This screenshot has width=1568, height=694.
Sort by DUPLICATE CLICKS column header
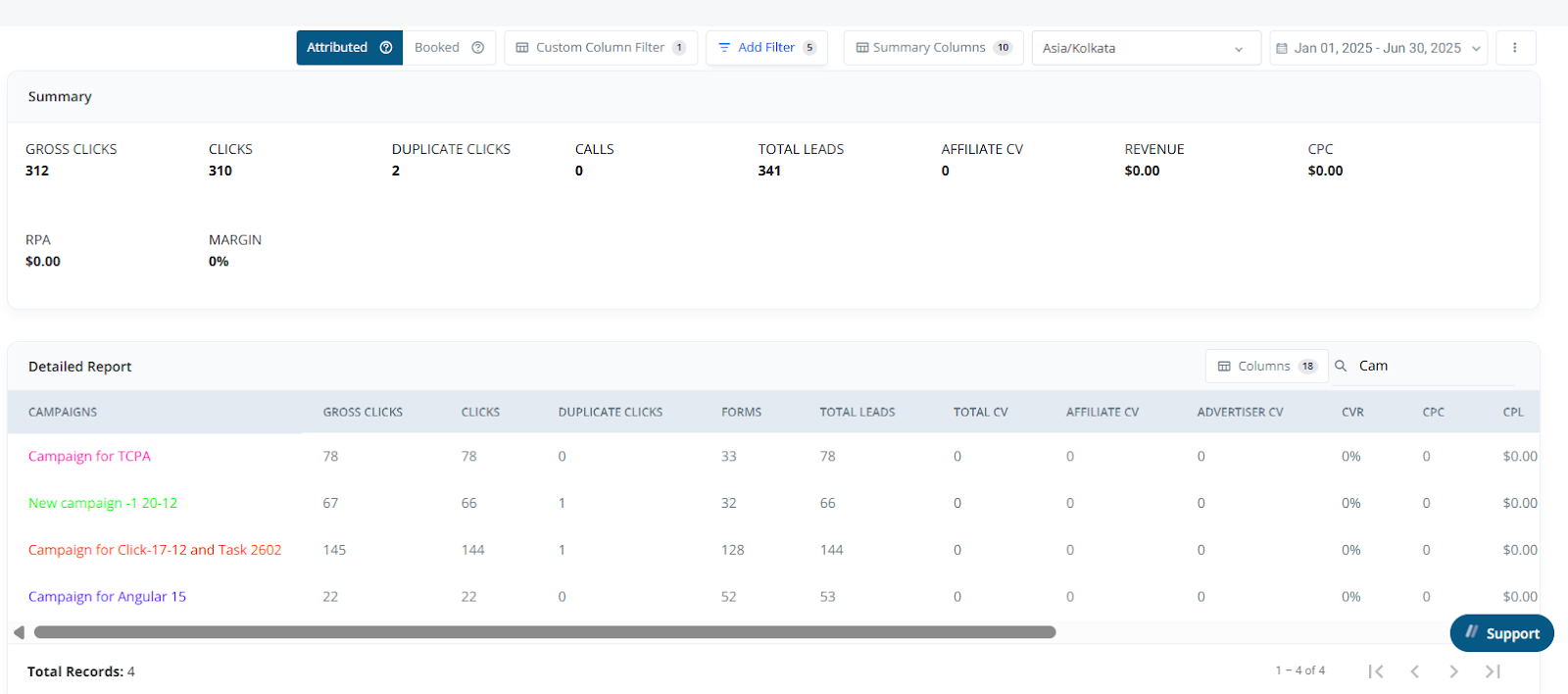pos(611,412)
